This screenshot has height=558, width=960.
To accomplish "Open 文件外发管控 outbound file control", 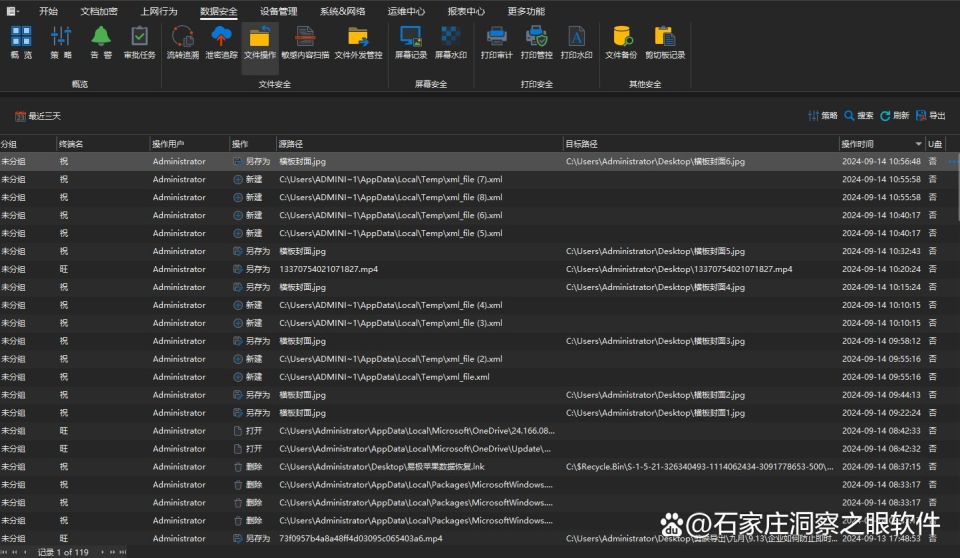I will tap(358, 42).
